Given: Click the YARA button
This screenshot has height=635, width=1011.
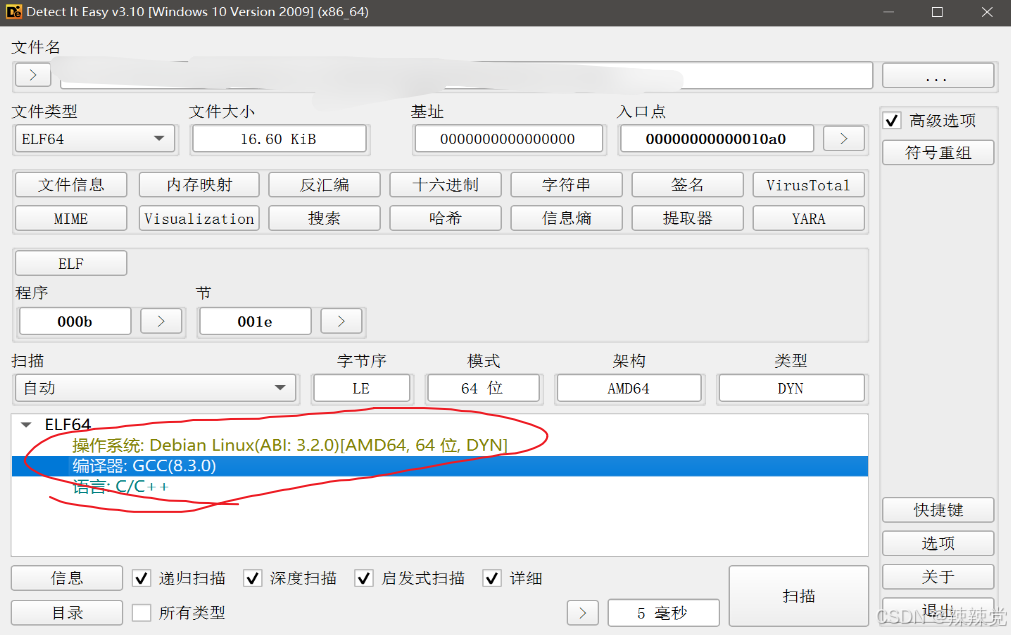Looking at the screenshot, I should coord(809,219).
